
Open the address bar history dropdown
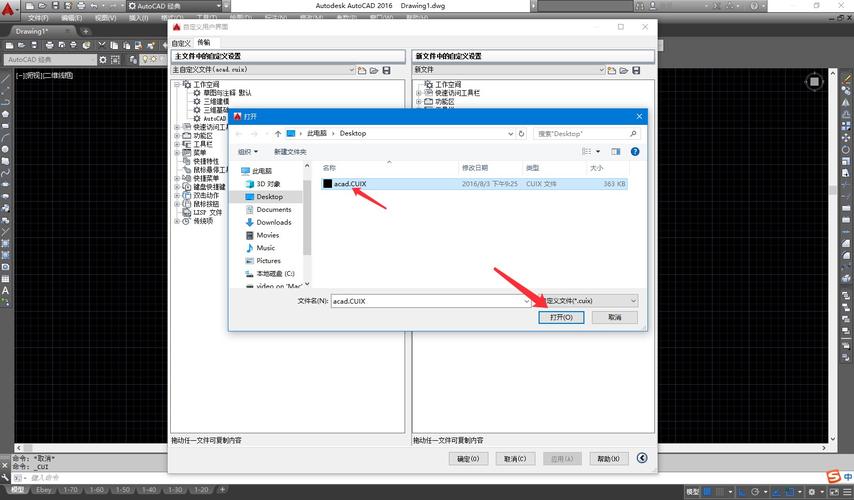(x=510, y=133)
